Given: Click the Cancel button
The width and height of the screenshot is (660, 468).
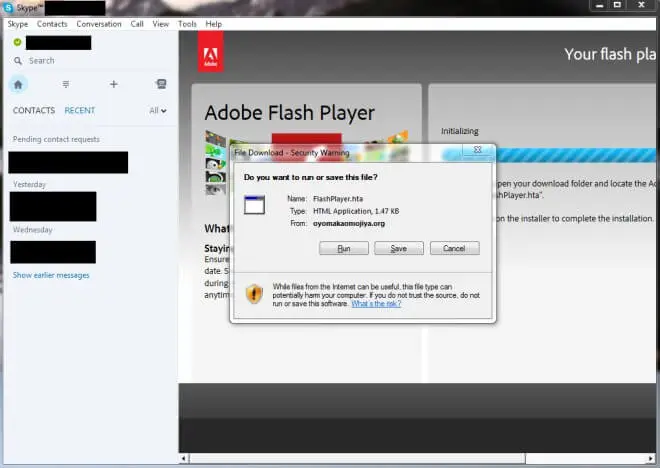Looking at the screenshot, I should (x=455, y=248).
